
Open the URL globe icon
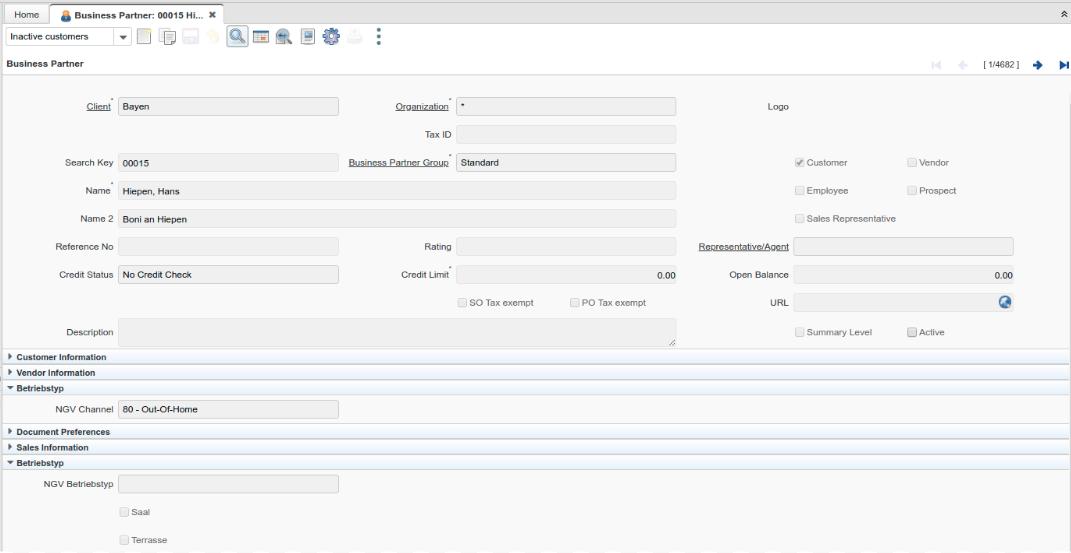tap(1005, 302)
